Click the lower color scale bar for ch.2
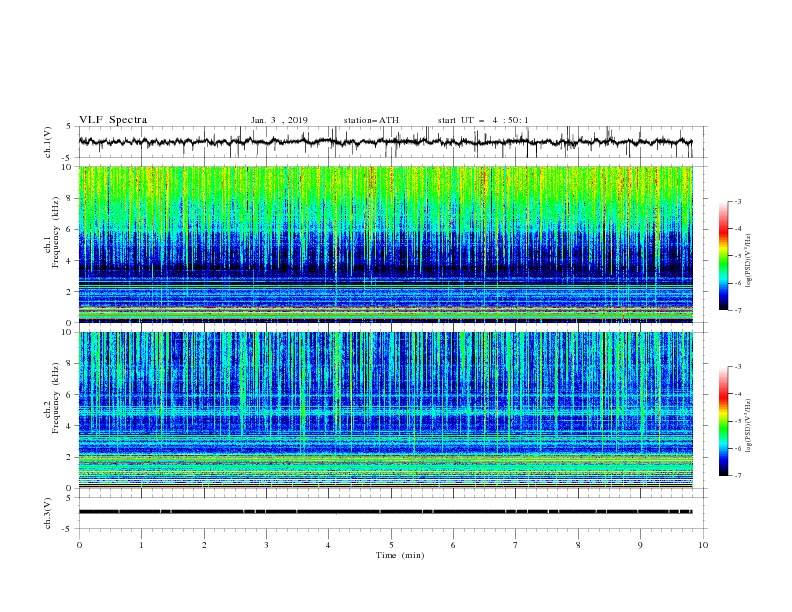 pos(723,421)
